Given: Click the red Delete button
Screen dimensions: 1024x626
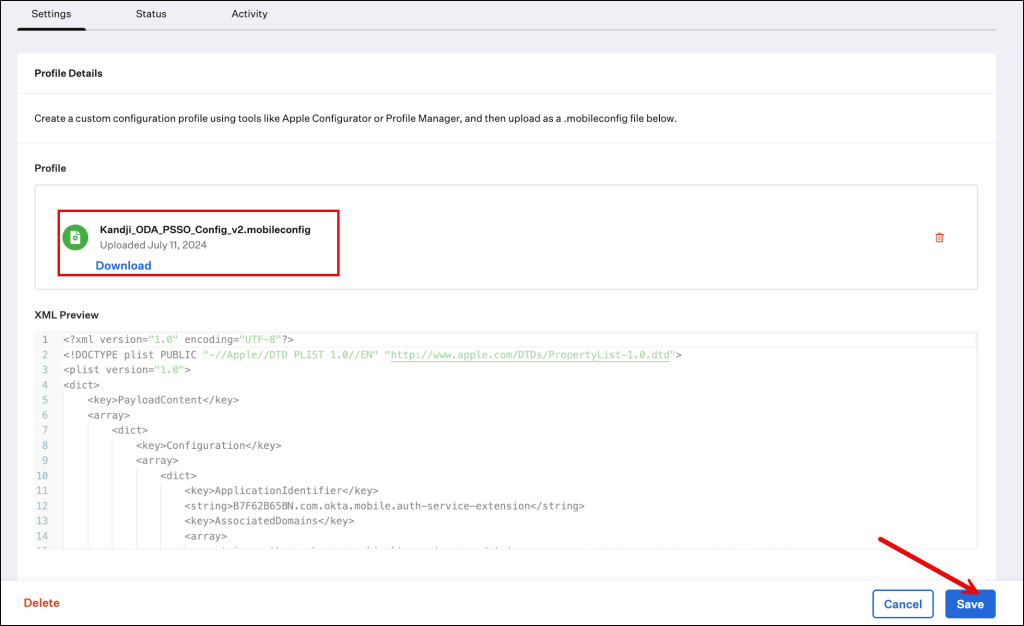Looking at the screenshot, I should (42, 603).
